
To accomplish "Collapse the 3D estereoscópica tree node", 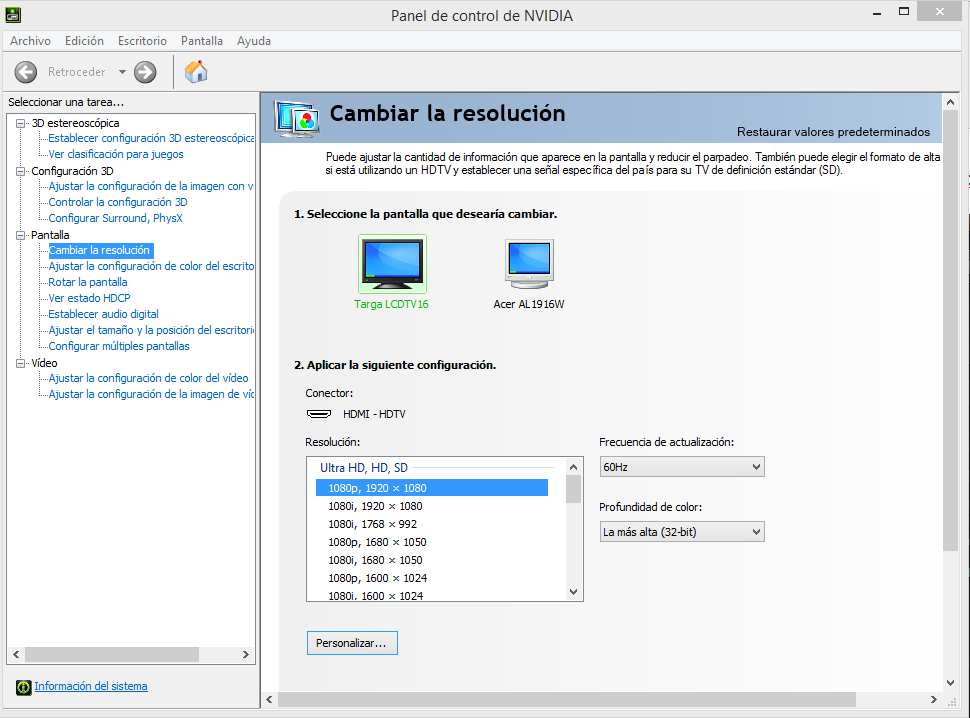I will 20,123.
